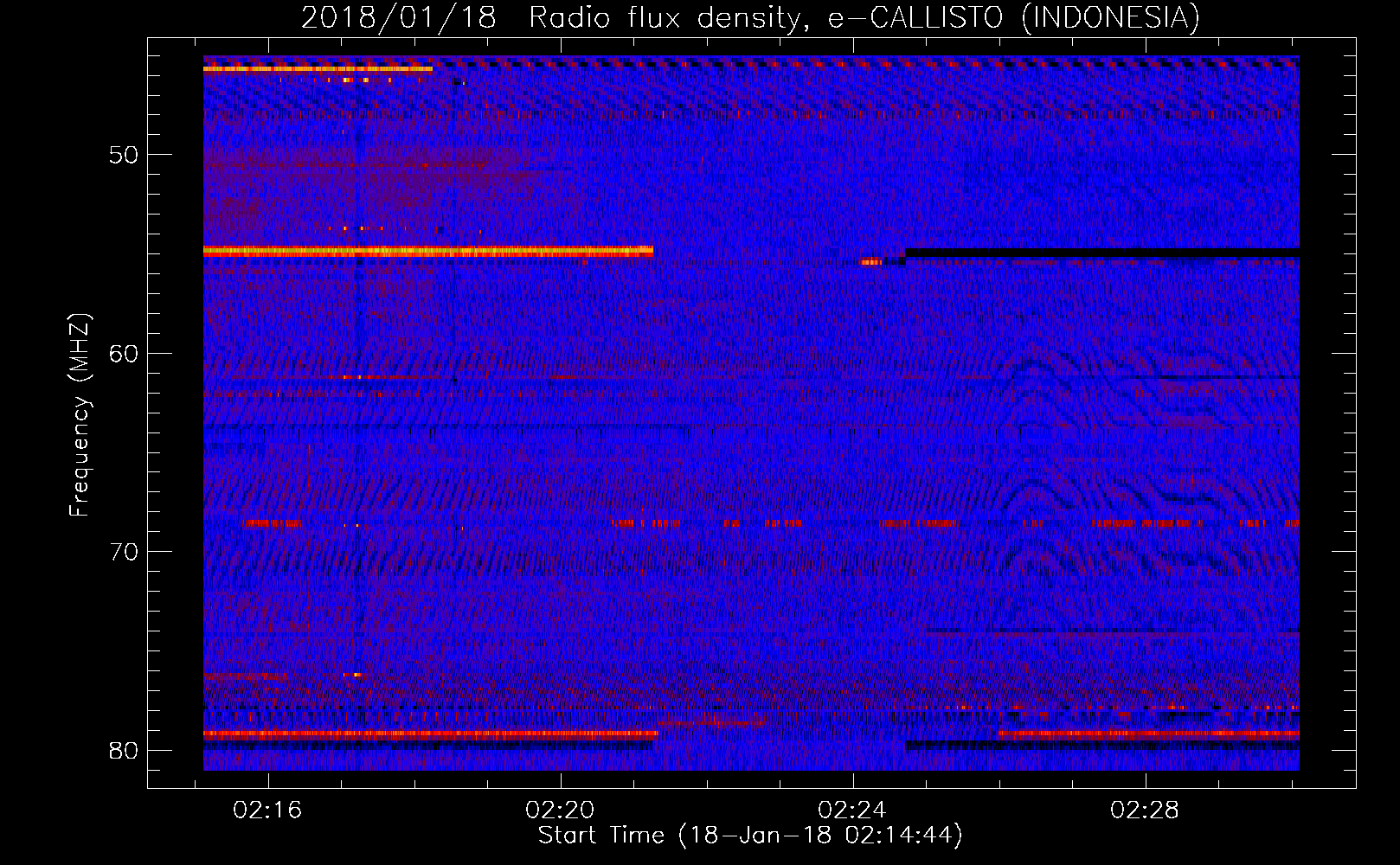Click the Y-axis label "Frequency (MHZ)"
This screenshot has width=1400, height=865.
tap(80, 415)
